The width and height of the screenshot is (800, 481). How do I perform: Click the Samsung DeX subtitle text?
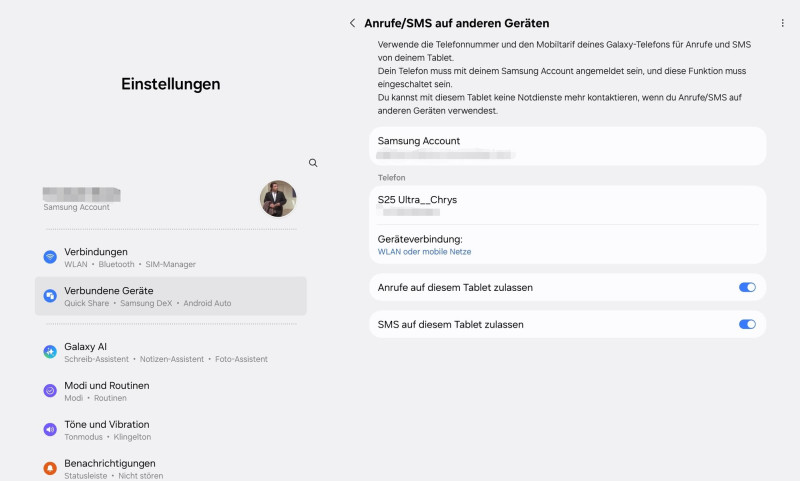click(x=146, y=303)
